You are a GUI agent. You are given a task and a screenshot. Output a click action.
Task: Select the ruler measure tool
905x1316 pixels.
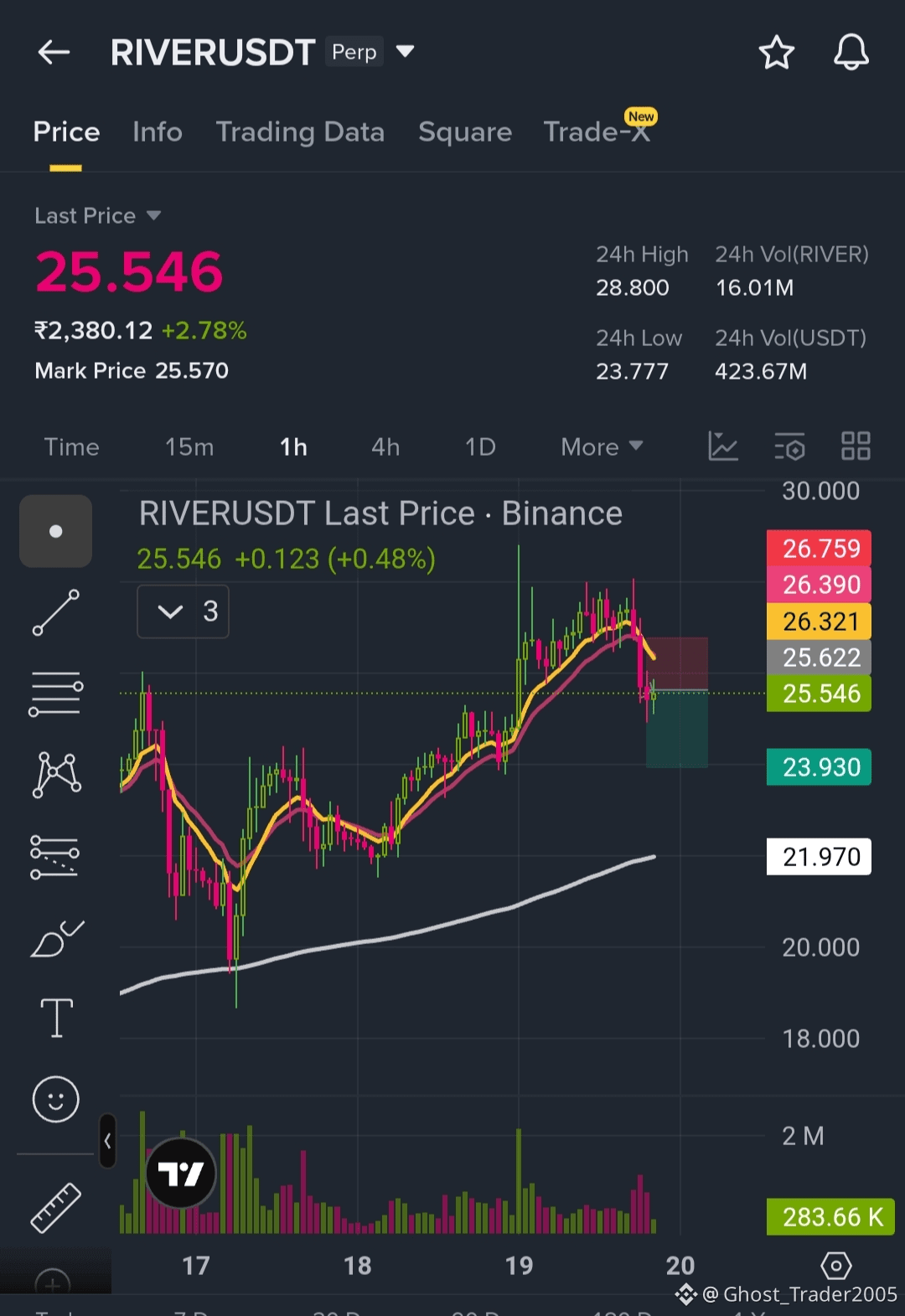click(56, 1208)
